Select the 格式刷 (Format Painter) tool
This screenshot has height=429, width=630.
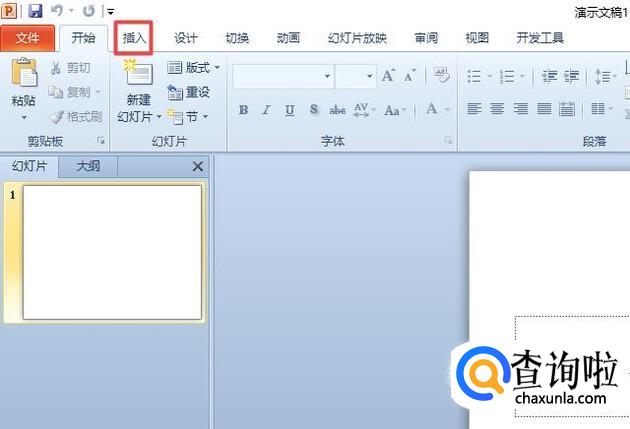pos(76,117)
